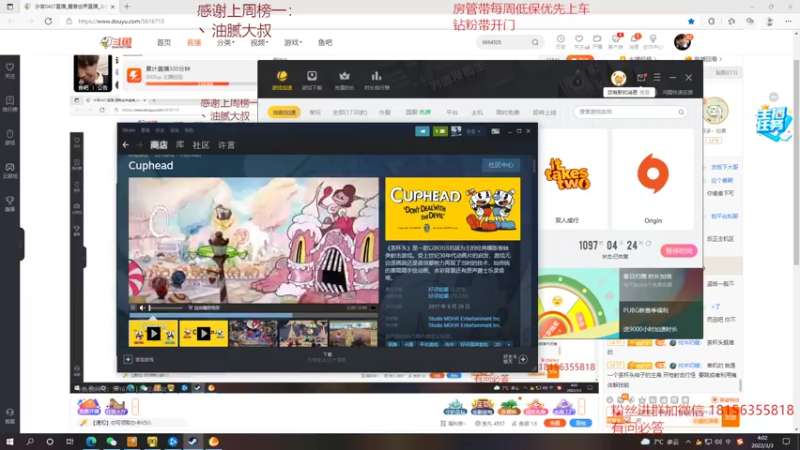The image size is (800, 450).
Task: Expand the Douyu 分类 dropdown
Action: pos(225,42)
